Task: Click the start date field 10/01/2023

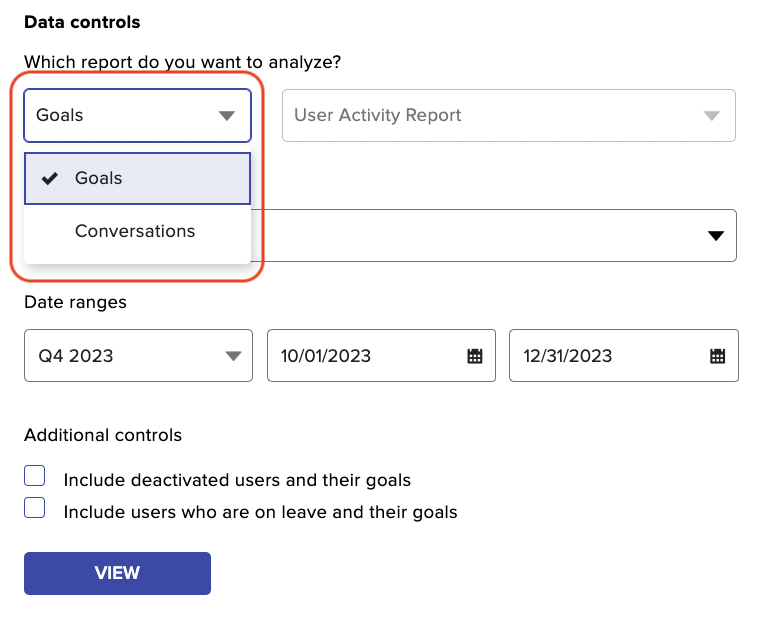Action: click(x=382, y=355)
